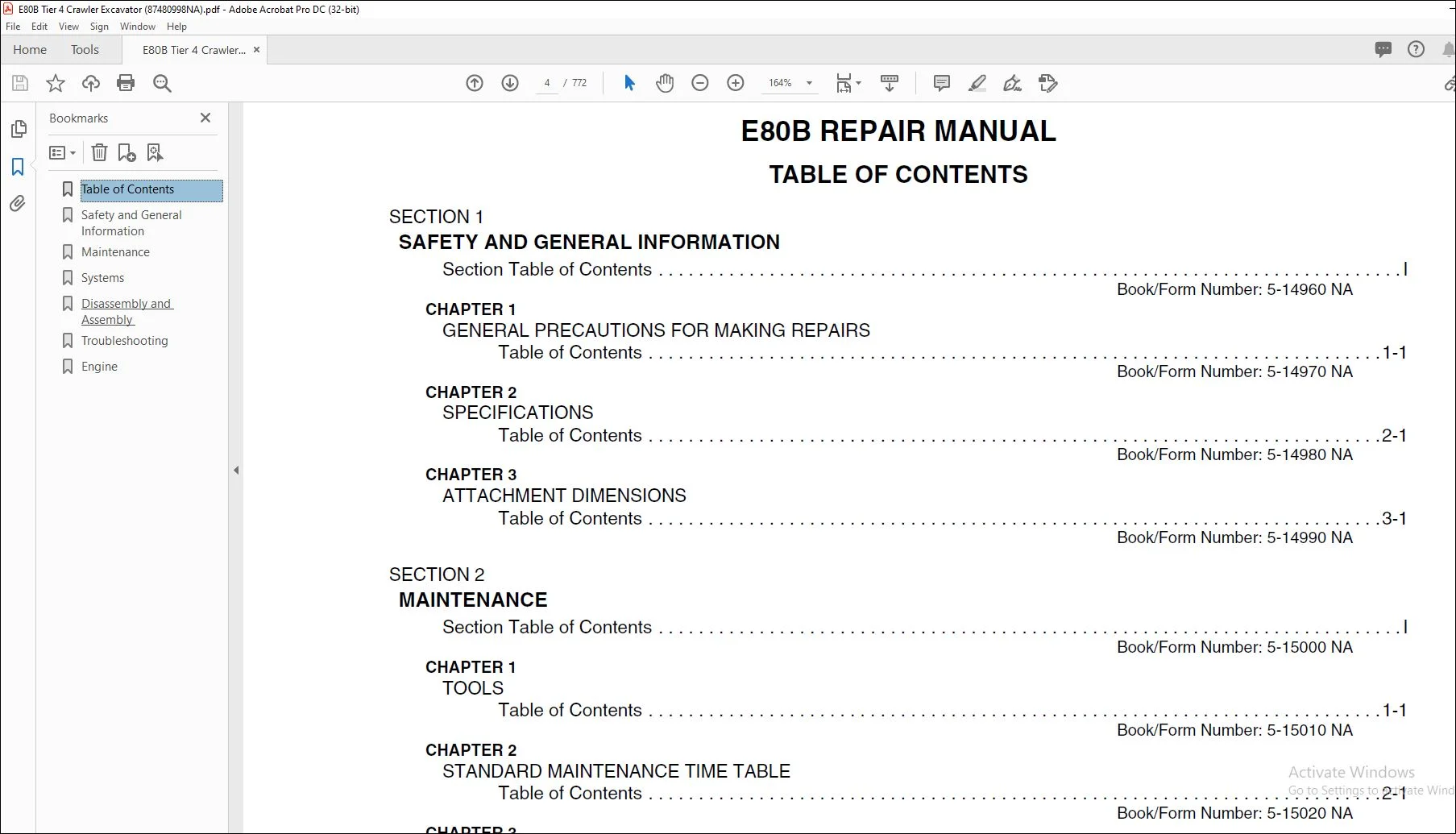Viewport: 1456px width, 834px height.
Task: Click the 'E80B REPAIR MANUAL' title
Action: click(898, 131)
